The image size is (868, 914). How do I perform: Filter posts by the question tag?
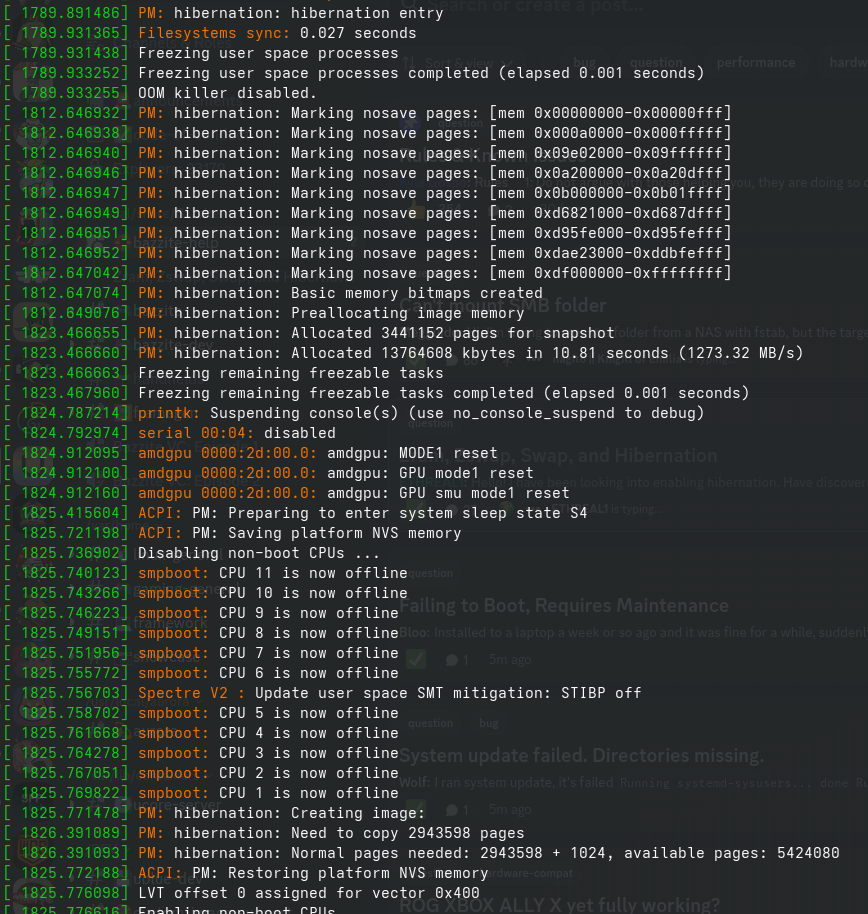tap(656, 63)
